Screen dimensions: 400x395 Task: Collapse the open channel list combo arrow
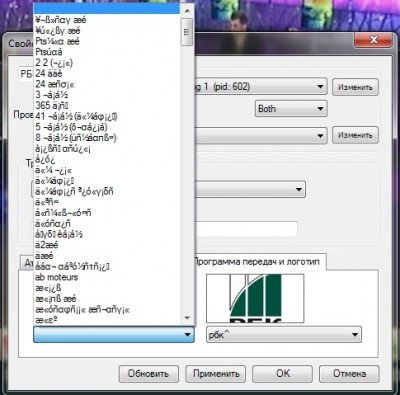188,334
